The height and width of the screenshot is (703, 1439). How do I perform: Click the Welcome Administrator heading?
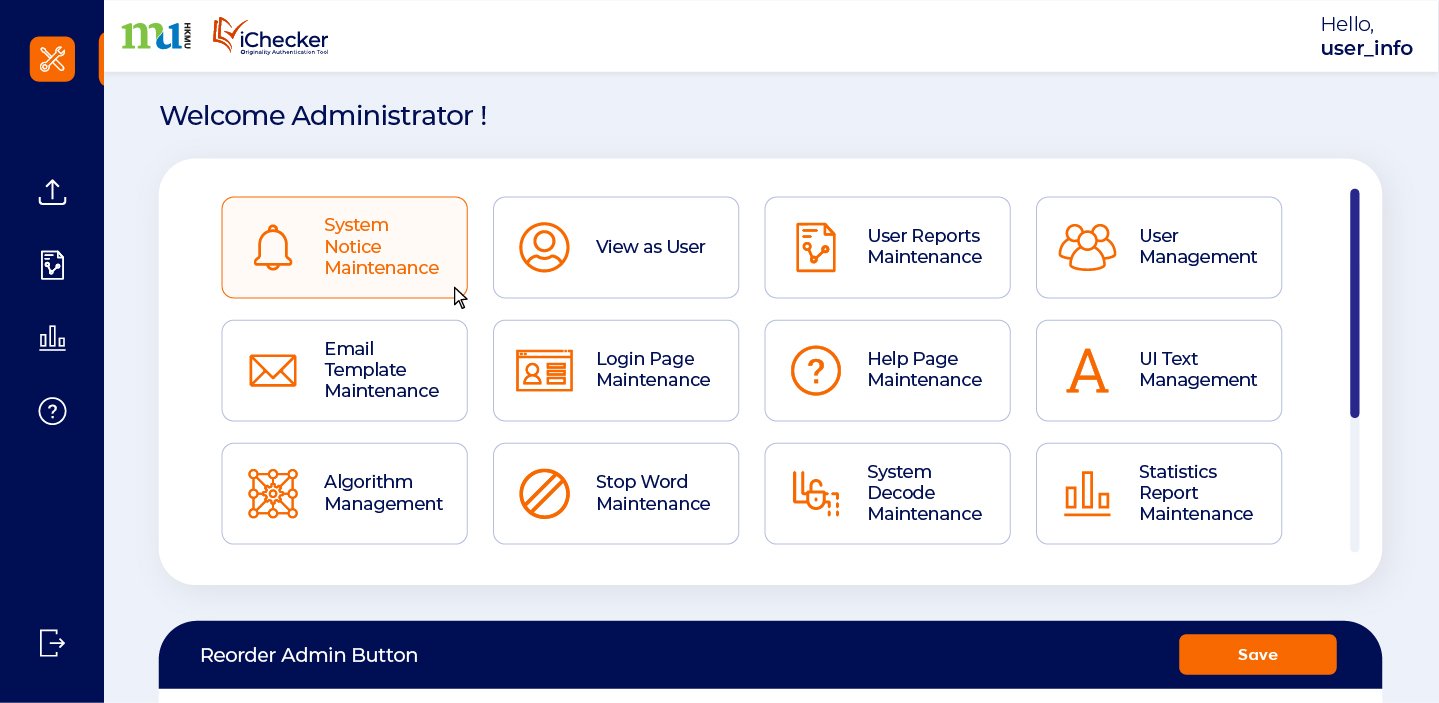[x=323, y=116]
